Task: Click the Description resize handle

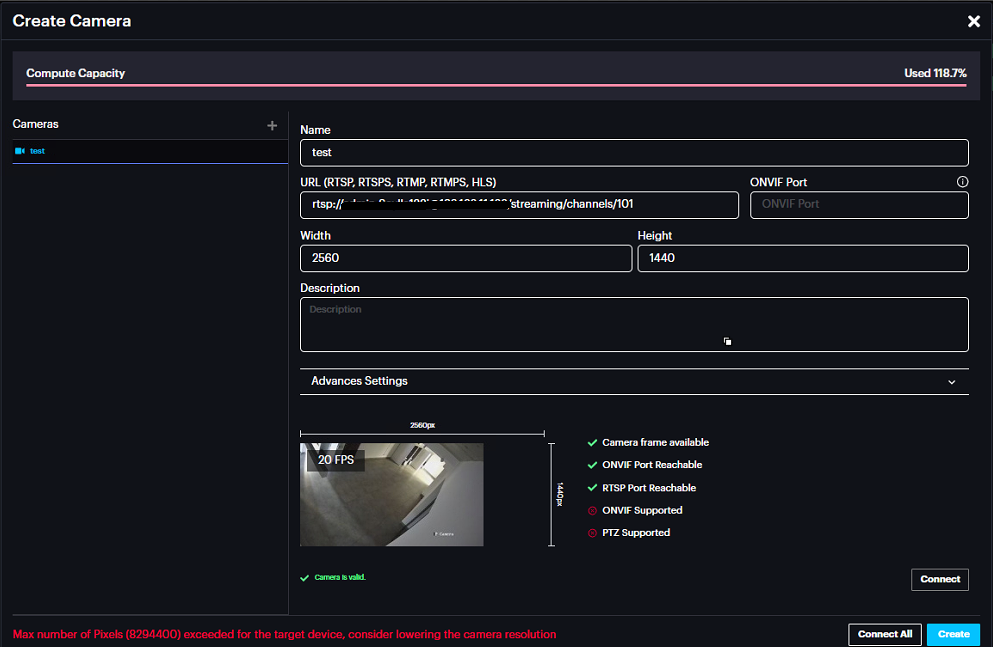Action: click(x=728, y=342)
